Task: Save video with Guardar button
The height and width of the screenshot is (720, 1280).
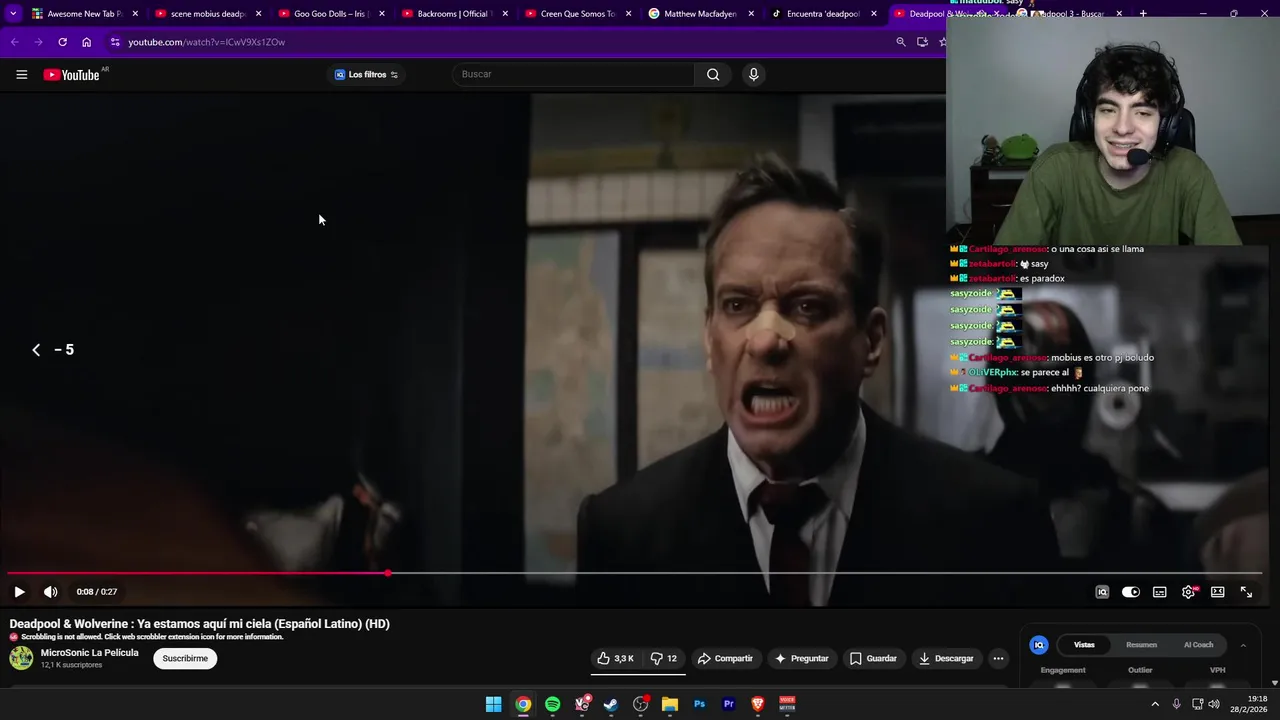Action: coord(873,658)
